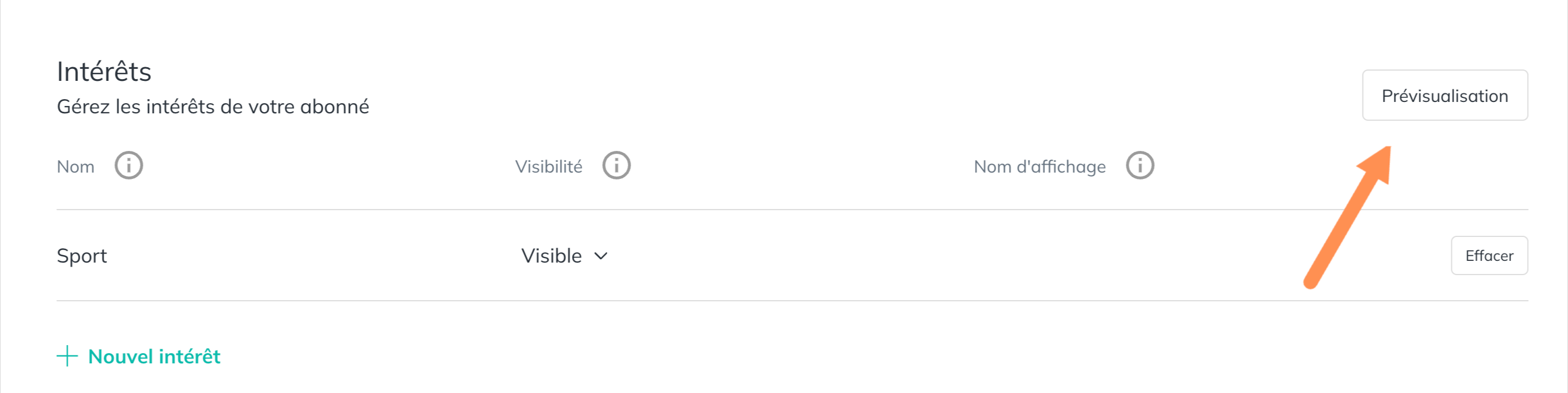This screenshot has height=393, width=1568.
Task: Click the plus icon before Nouvel intérêt
Action: pos(67,356)
